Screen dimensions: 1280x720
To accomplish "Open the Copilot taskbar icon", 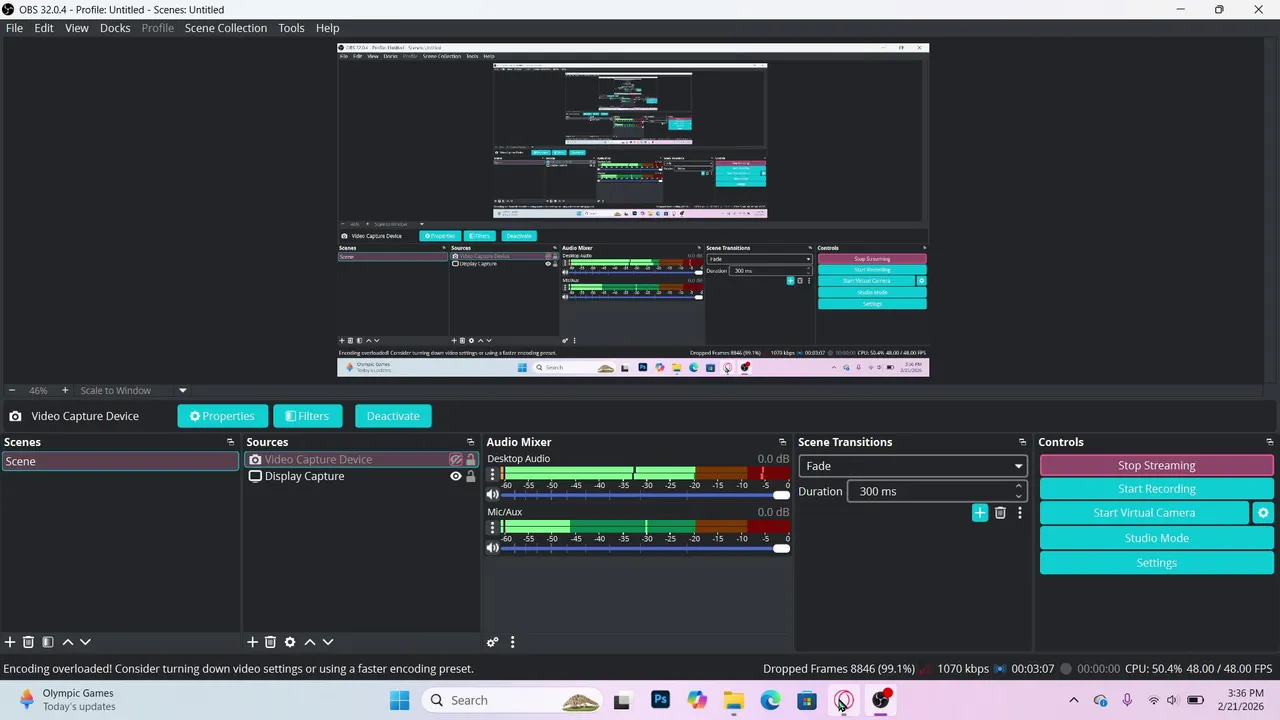I will pos(697,700).
